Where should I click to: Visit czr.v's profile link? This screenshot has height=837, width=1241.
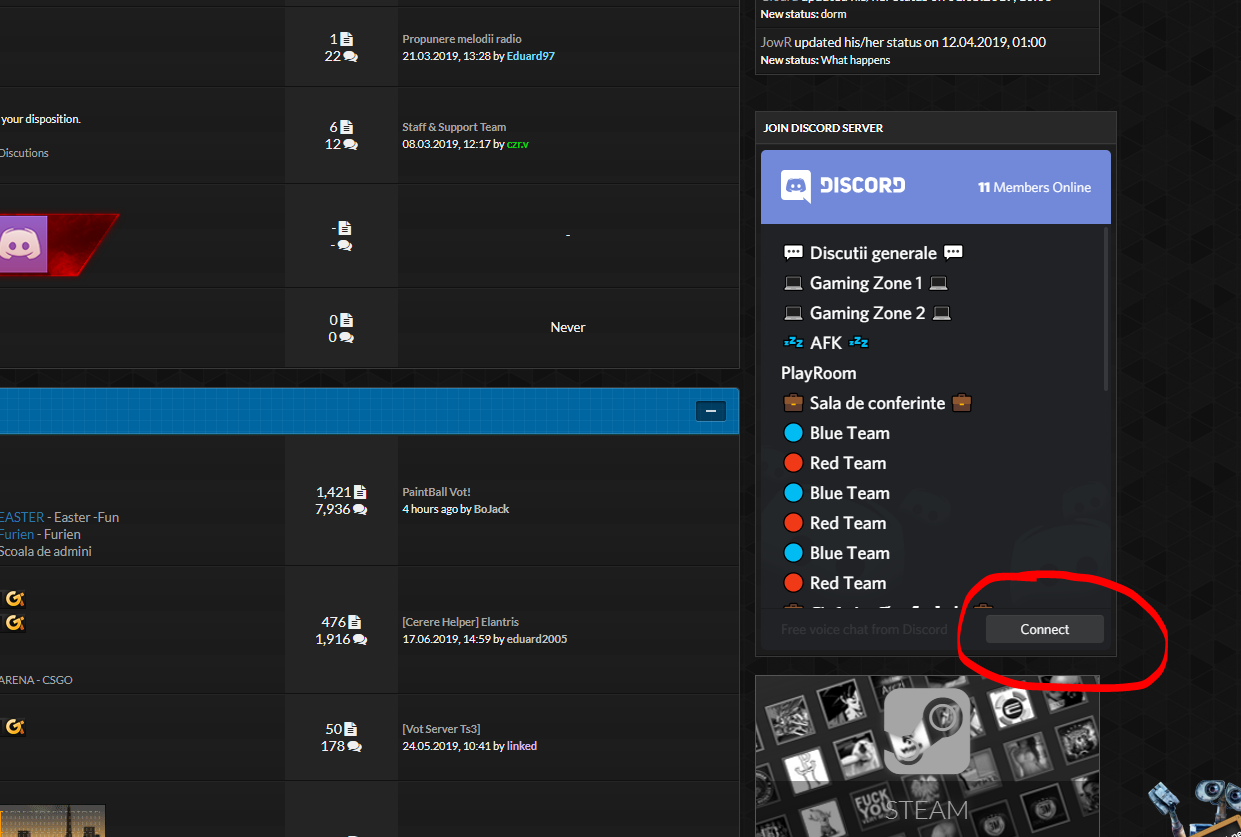tap(517, 144)
